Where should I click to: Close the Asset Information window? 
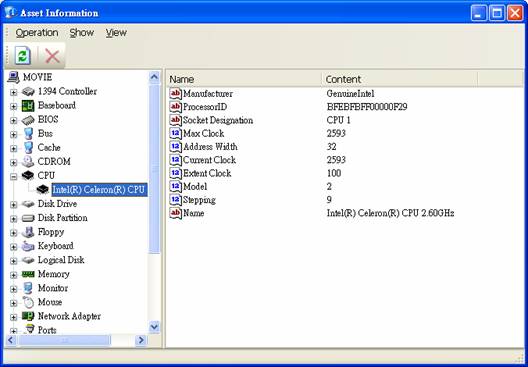point(515,13)
